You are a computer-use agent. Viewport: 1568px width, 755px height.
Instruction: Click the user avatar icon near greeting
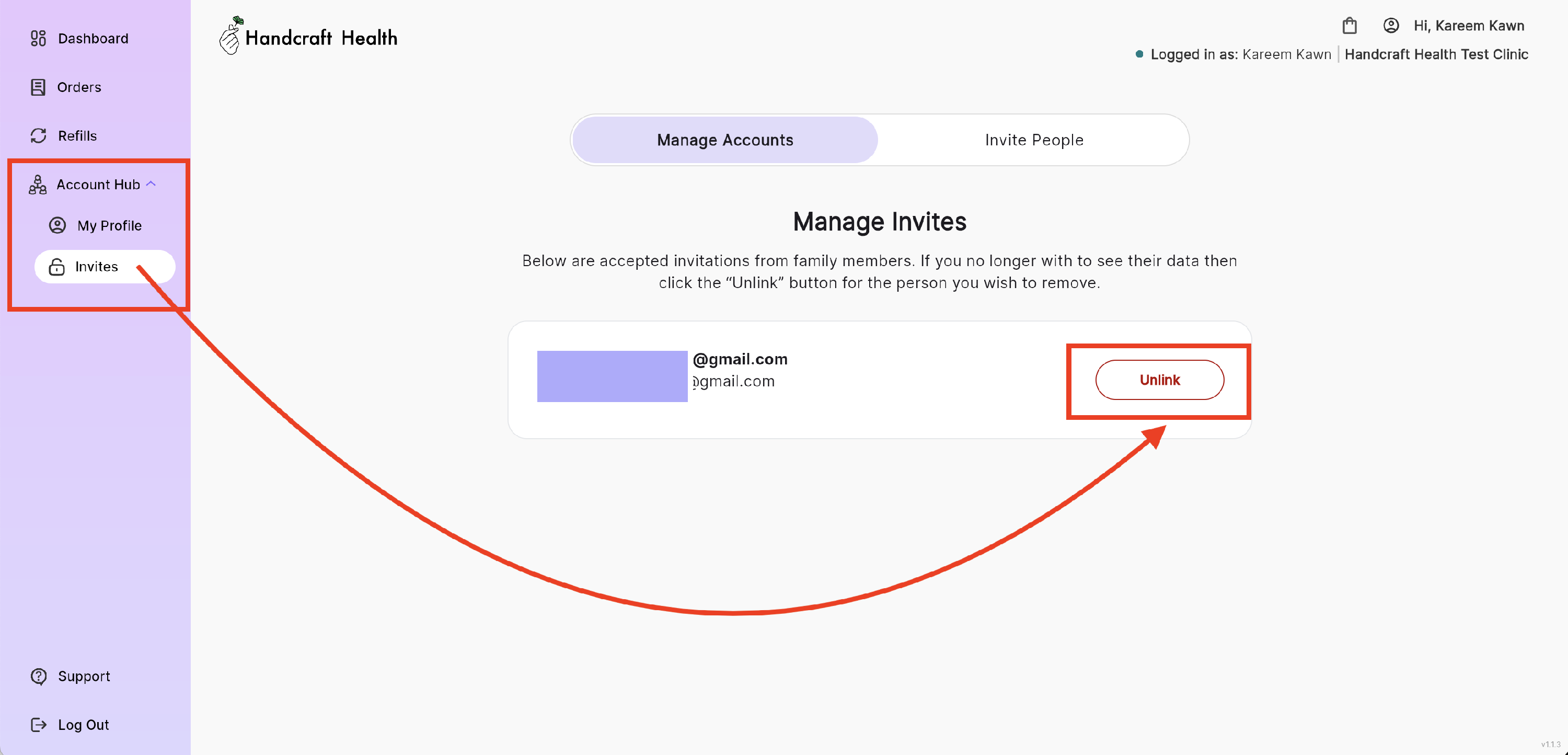click(x=1391, y=26)
